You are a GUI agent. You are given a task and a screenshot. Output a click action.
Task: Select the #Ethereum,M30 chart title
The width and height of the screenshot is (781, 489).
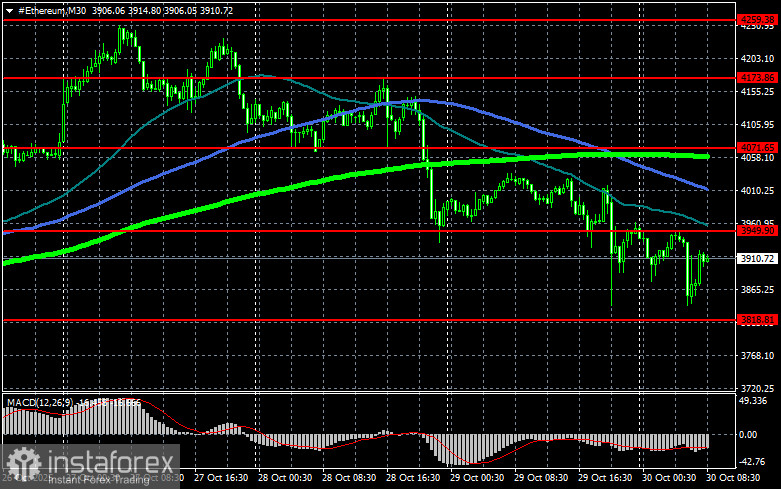tap(52, 10)
